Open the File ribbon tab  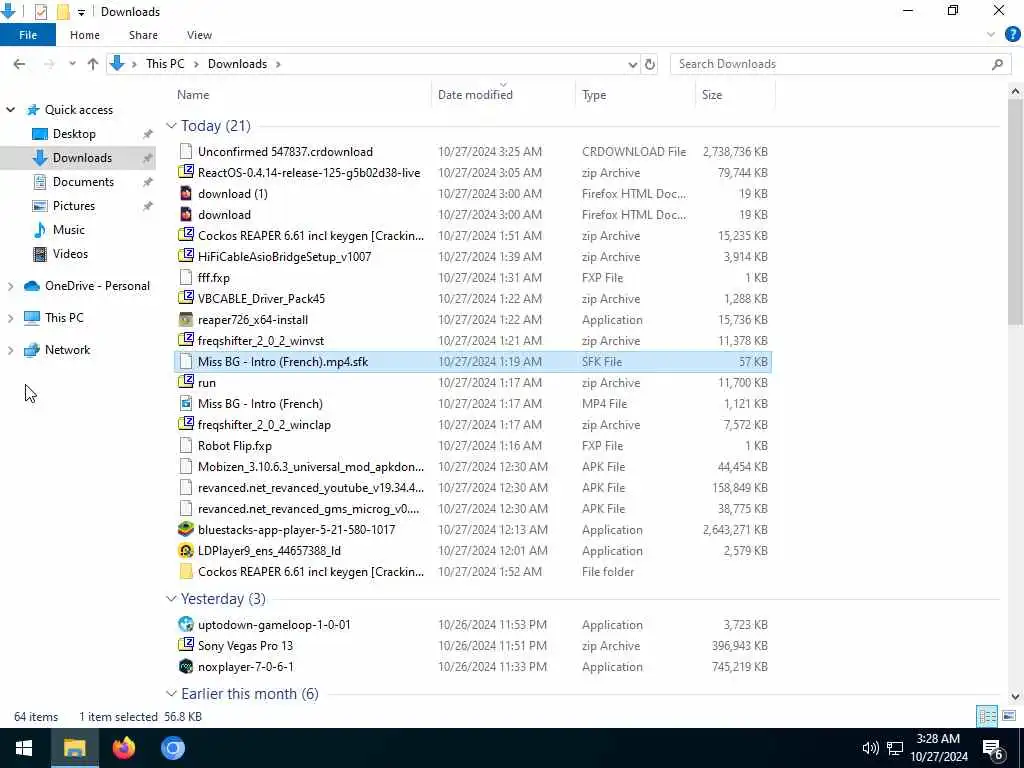click(27, 35)
